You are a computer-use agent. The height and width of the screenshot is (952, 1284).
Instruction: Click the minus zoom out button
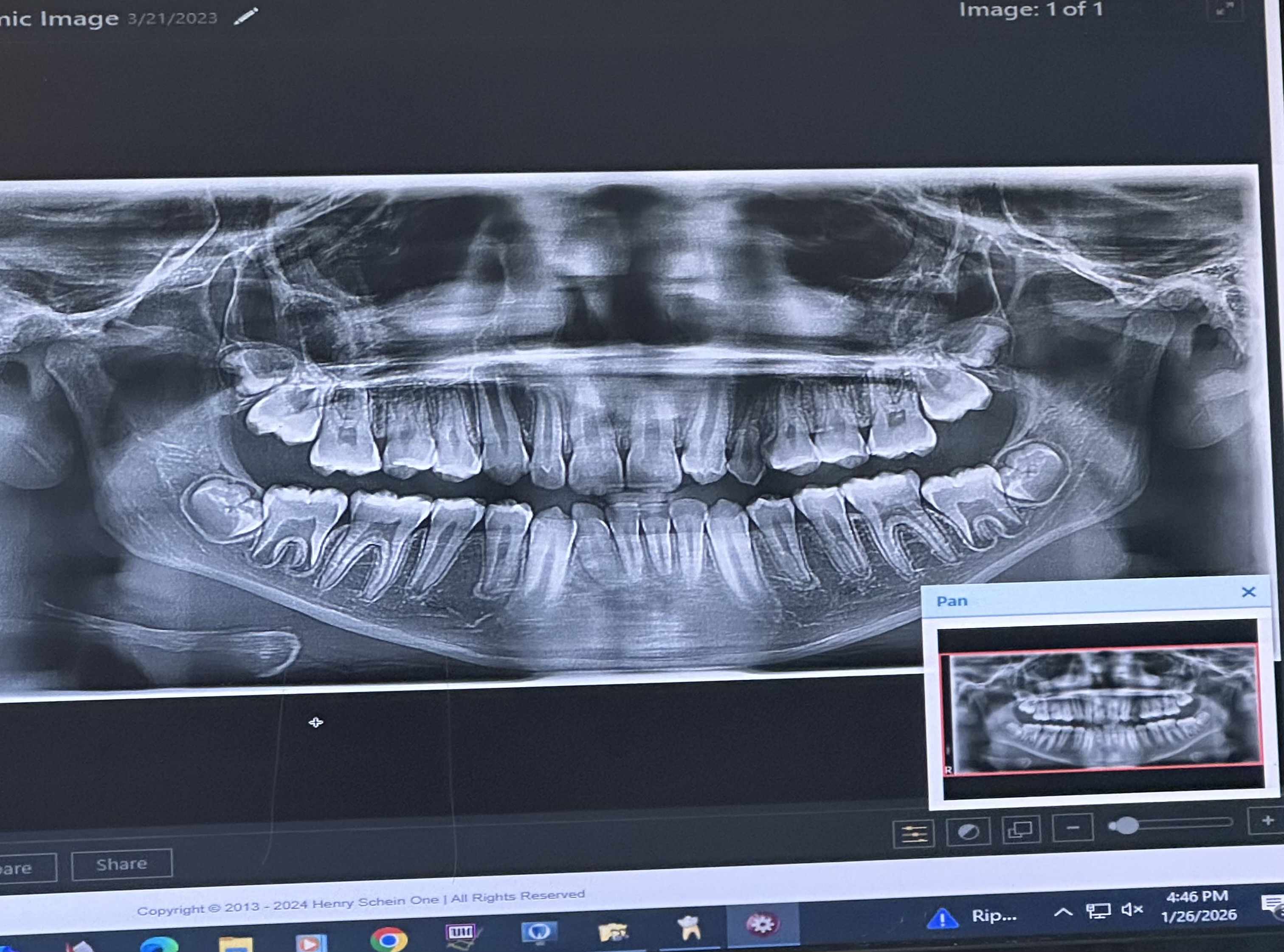(x=1073, y=828)
